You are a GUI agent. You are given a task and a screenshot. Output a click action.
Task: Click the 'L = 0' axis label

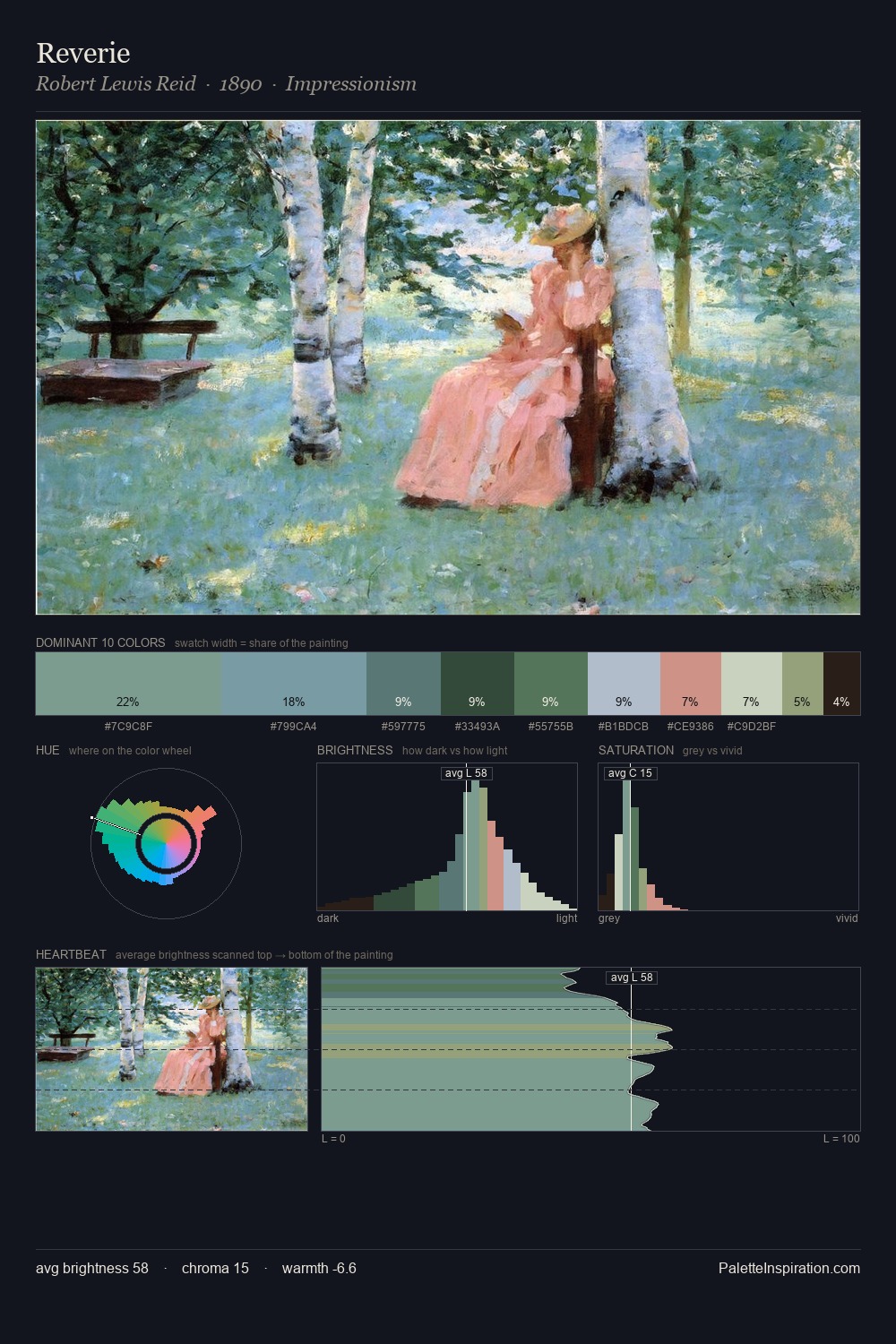333,1139
